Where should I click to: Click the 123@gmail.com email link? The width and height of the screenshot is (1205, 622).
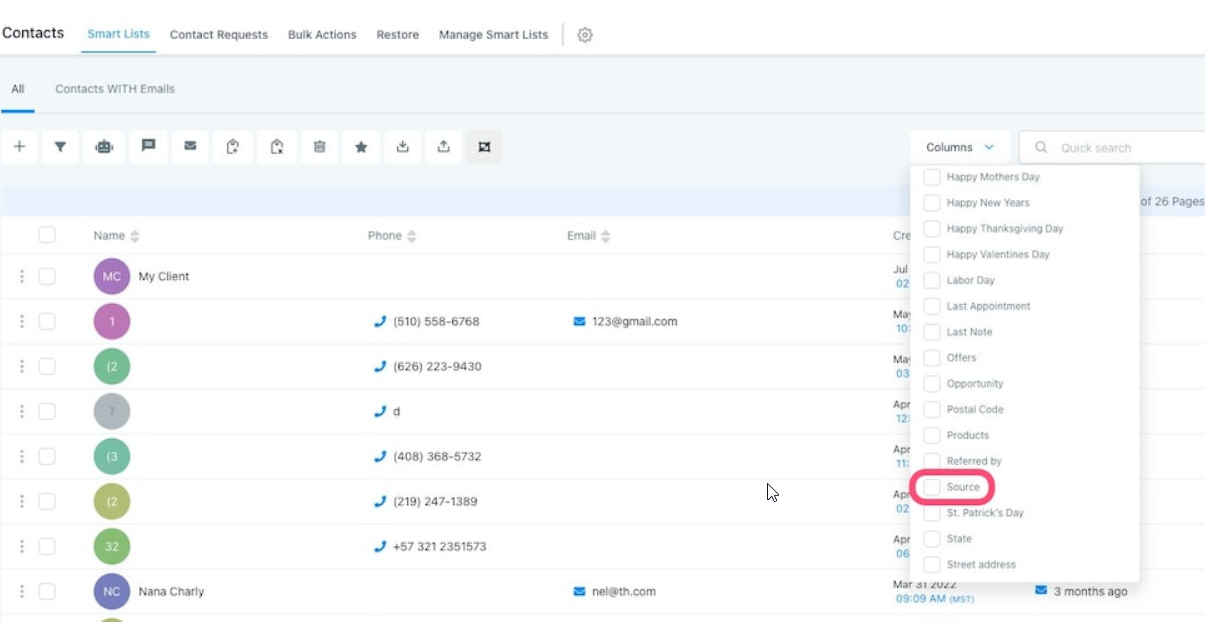[635, 321]
